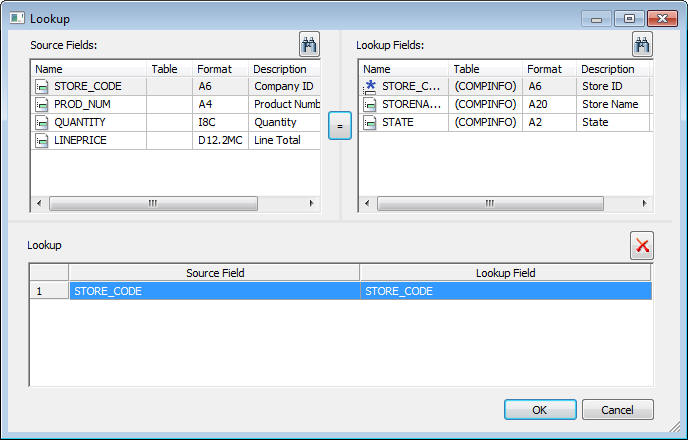The image size is (688, 440).
Task: Click field icon beside STORENA...
Action: pyautogui.click(x=370, y=104)
